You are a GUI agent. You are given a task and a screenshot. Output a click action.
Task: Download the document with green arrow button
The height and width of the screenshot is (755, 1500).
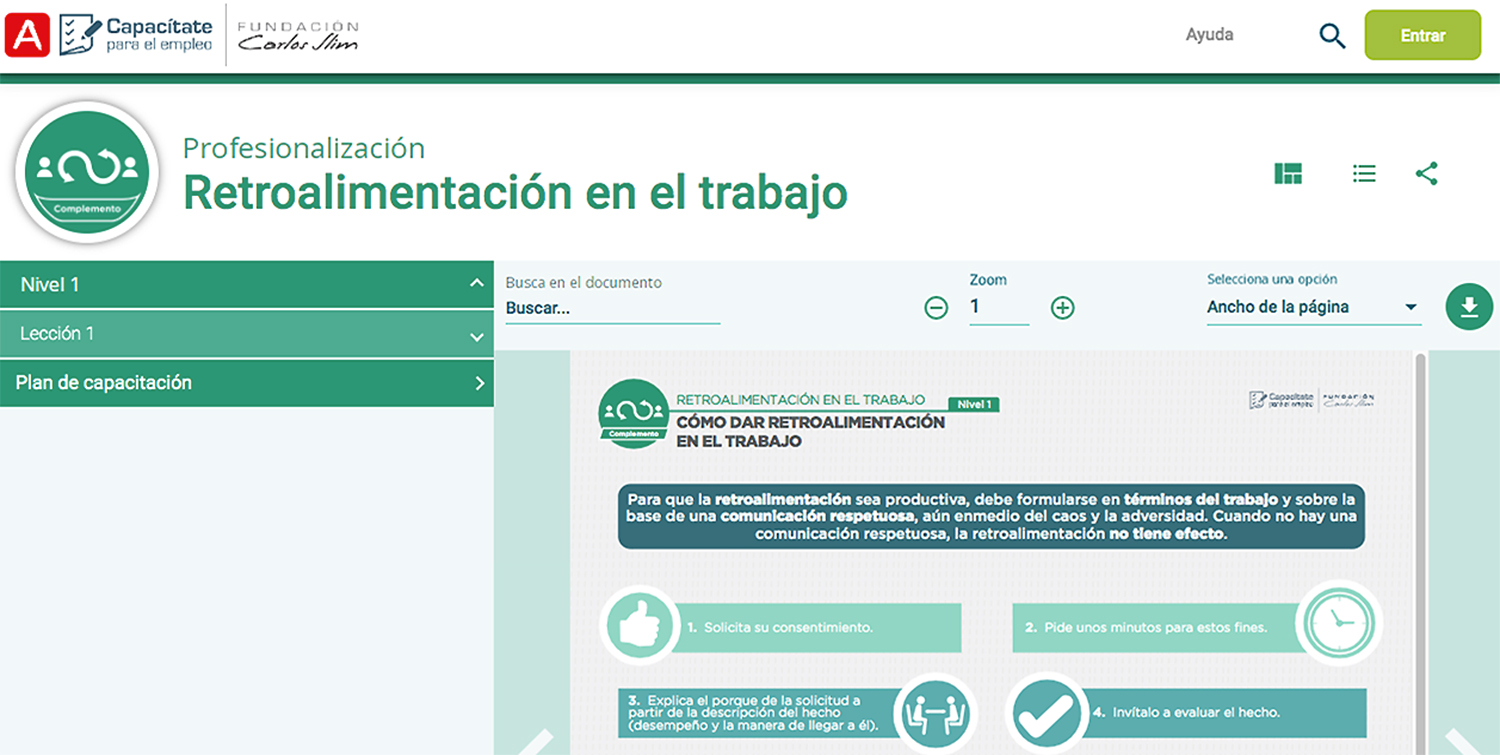tap(1469, 307)
